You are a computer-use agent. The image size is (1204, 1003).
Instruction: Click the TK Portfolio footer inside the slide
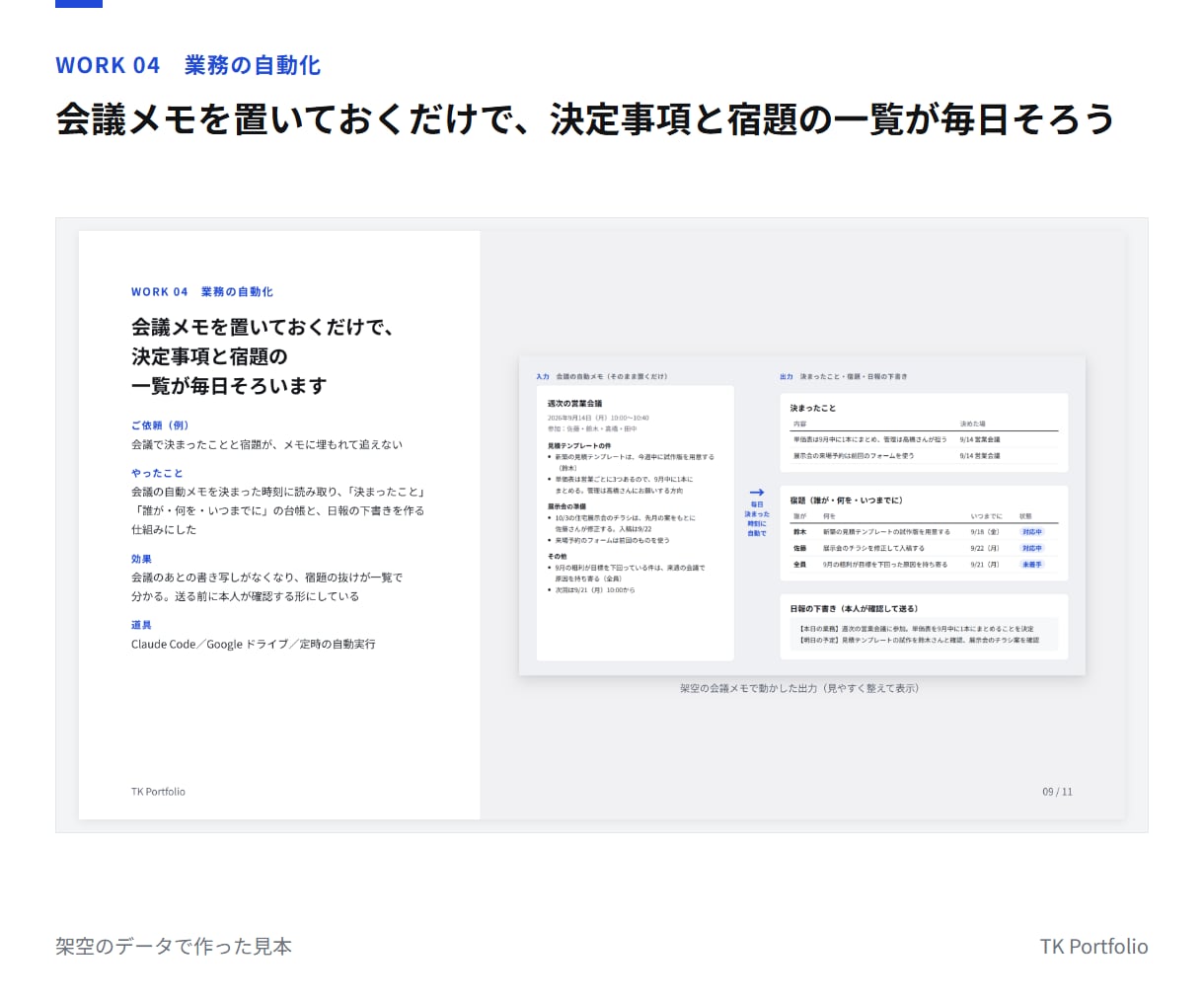tap(158, 792)
